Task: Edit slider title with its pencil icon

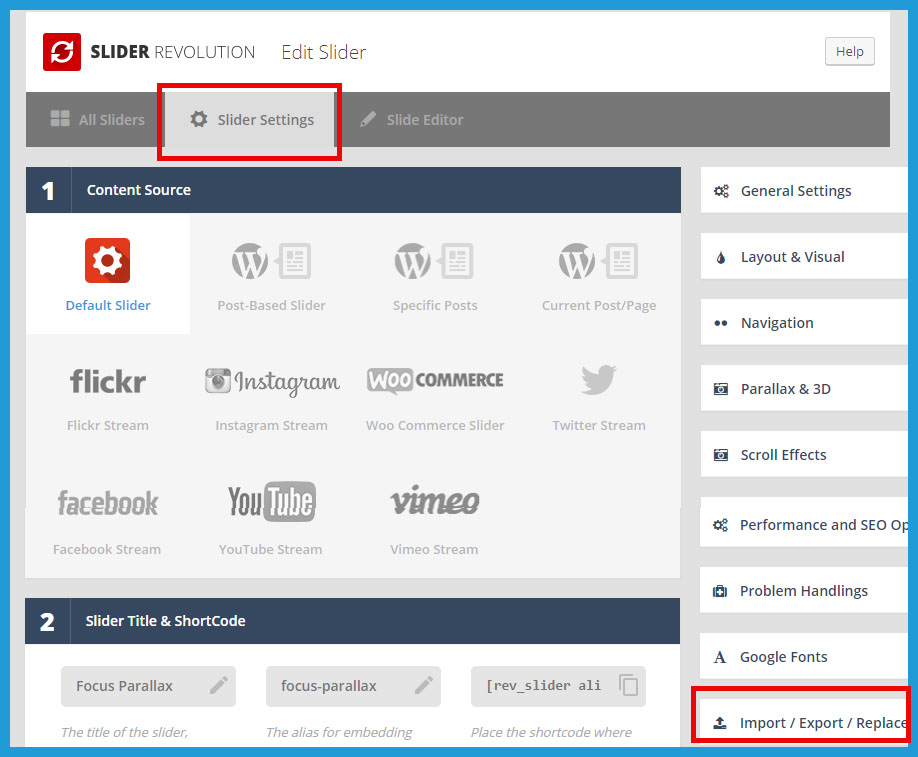Action: tap(219, 685)
